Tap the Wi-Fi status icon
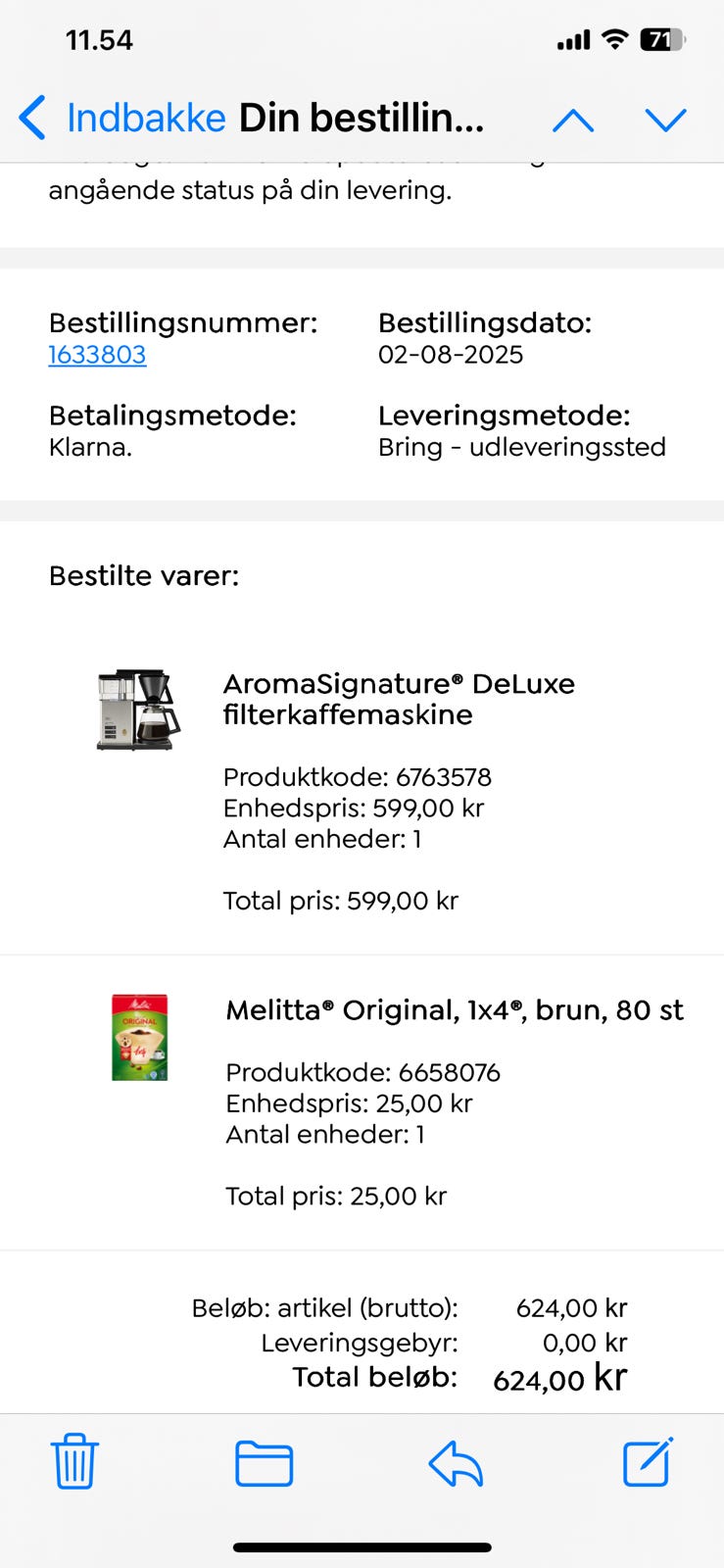Image resolution: width=724 pixels, height=1568 pixels. 614,39
